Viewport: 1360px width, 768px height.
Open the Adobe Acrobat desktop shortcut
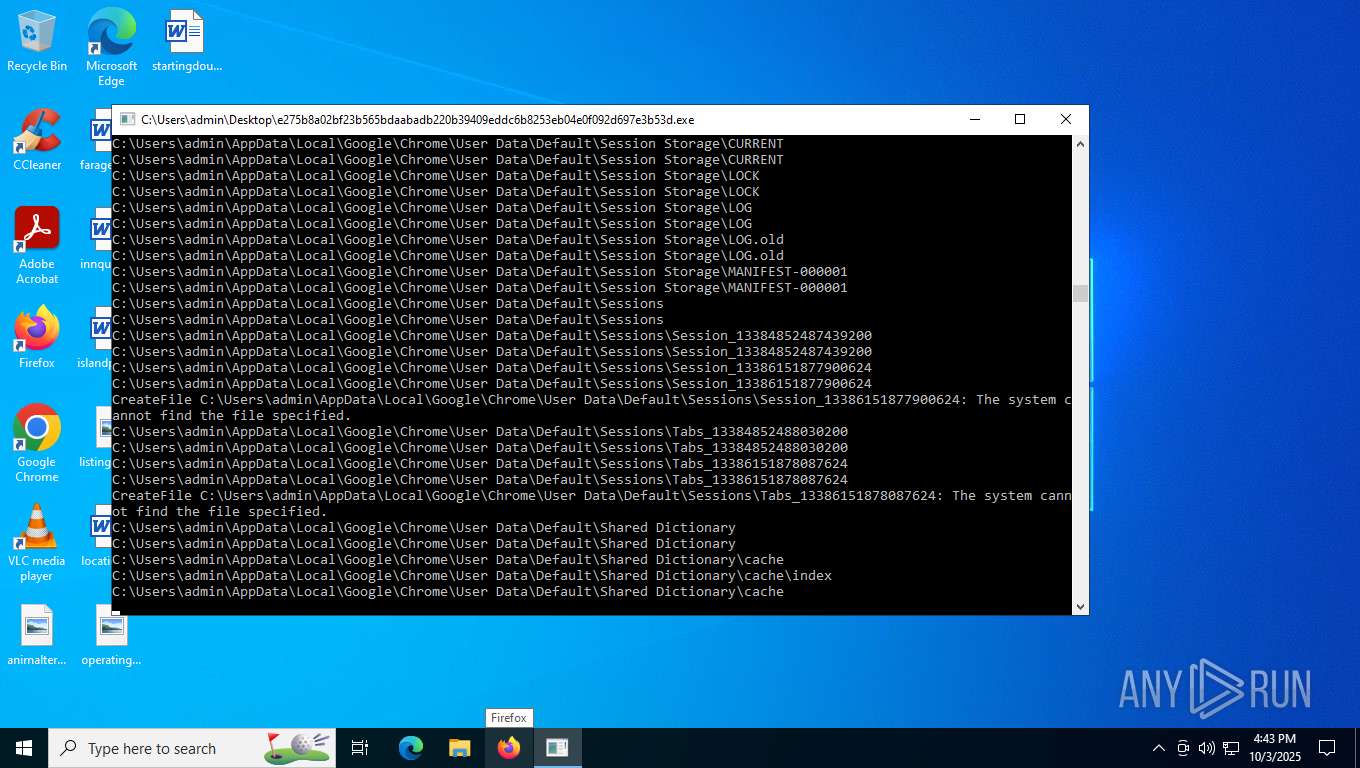pyautogui.click(x=37, y=246)
